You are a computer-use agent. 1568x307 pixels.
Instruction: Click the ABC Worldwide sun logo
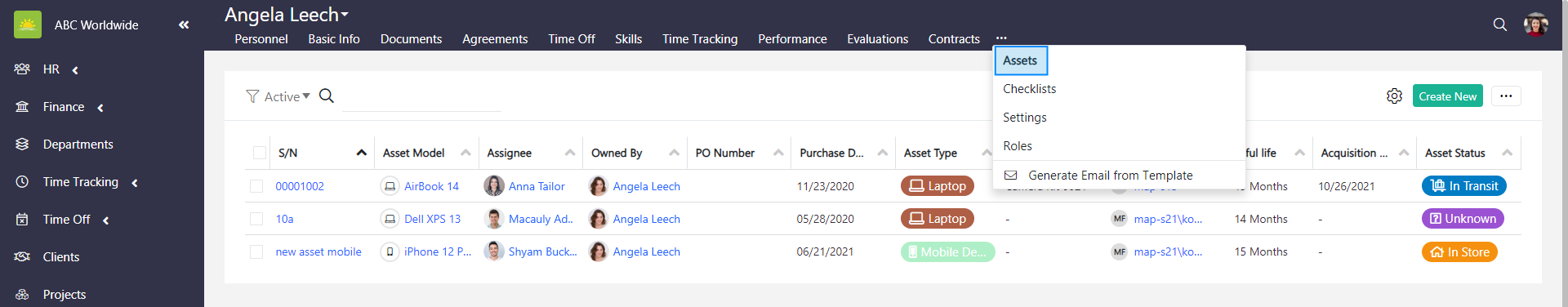(x=28, y=24)
